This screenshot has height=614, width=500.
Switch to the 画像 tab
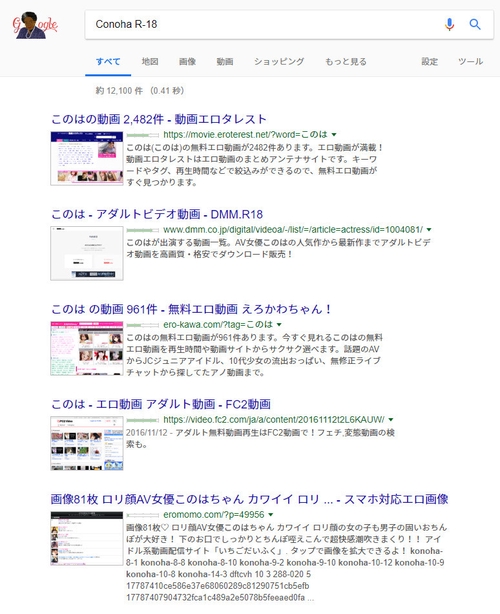click(188, 61)
